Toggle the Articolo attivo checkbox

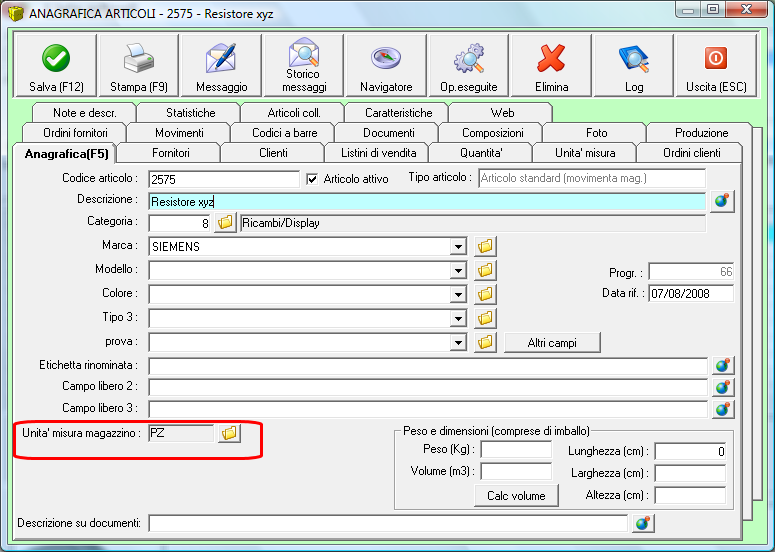[x=312, y=179]
